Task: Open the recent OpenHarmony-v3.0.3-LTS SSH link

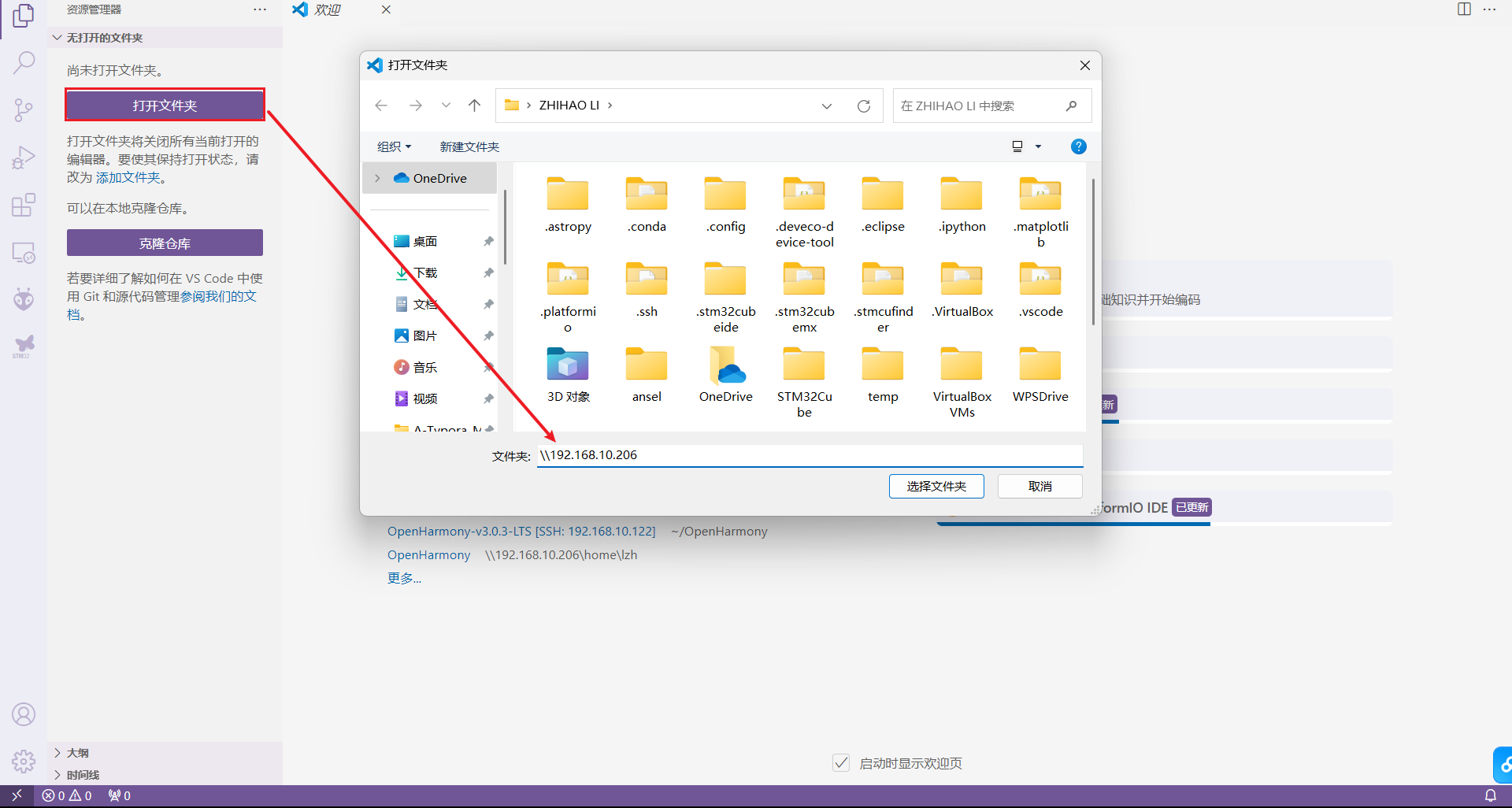Action: pos(521,532)
